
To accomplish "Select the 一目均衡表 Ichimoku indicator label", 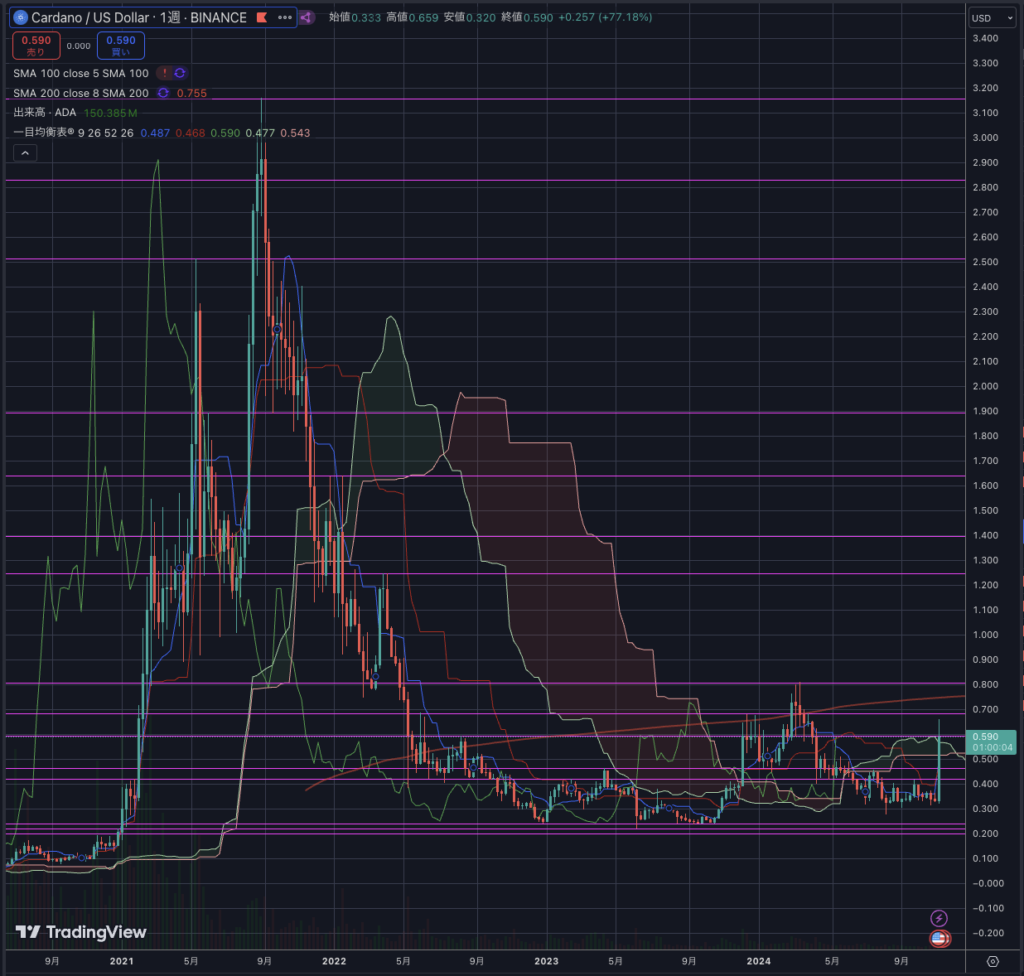I will 44,133.
